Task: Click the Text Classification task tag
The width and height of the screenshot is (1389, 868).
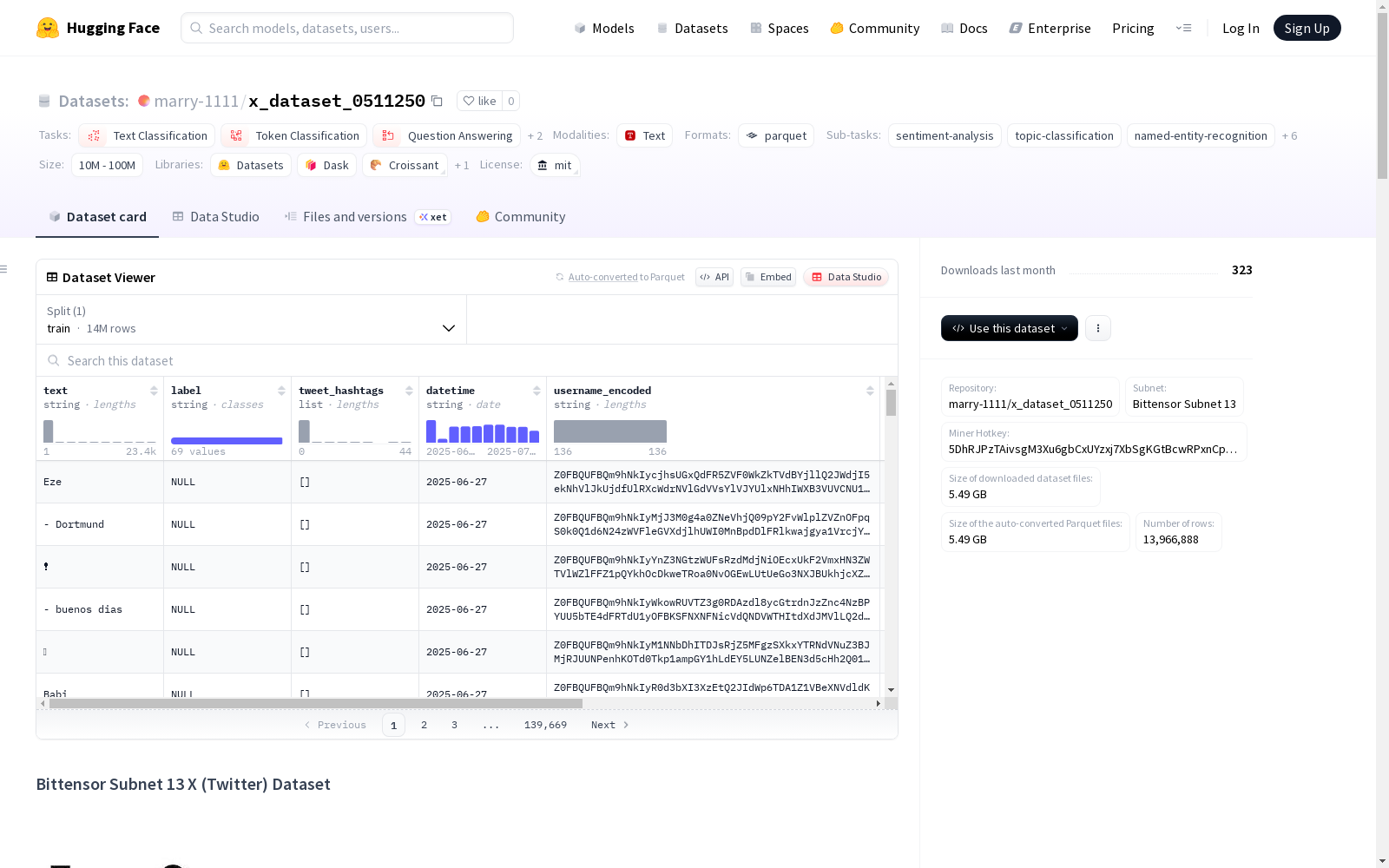Action: point(147,135)
